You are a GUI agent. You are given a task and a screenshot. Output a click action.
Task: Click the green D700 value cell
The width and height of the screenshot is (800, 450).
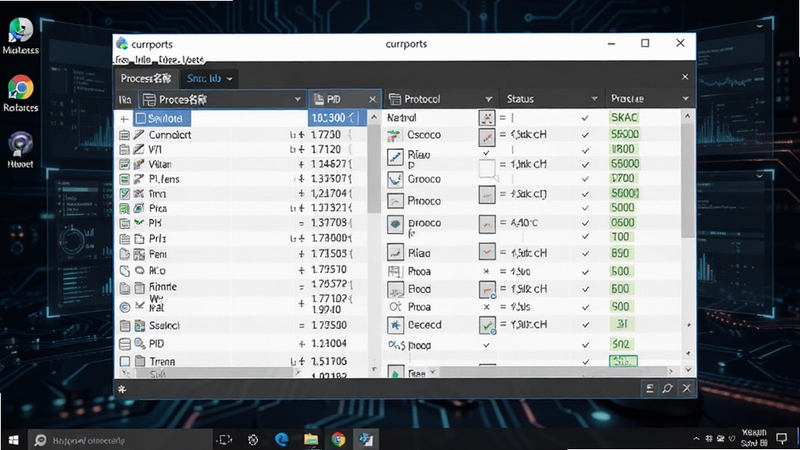pyautogui.click(x=623, y=178)
